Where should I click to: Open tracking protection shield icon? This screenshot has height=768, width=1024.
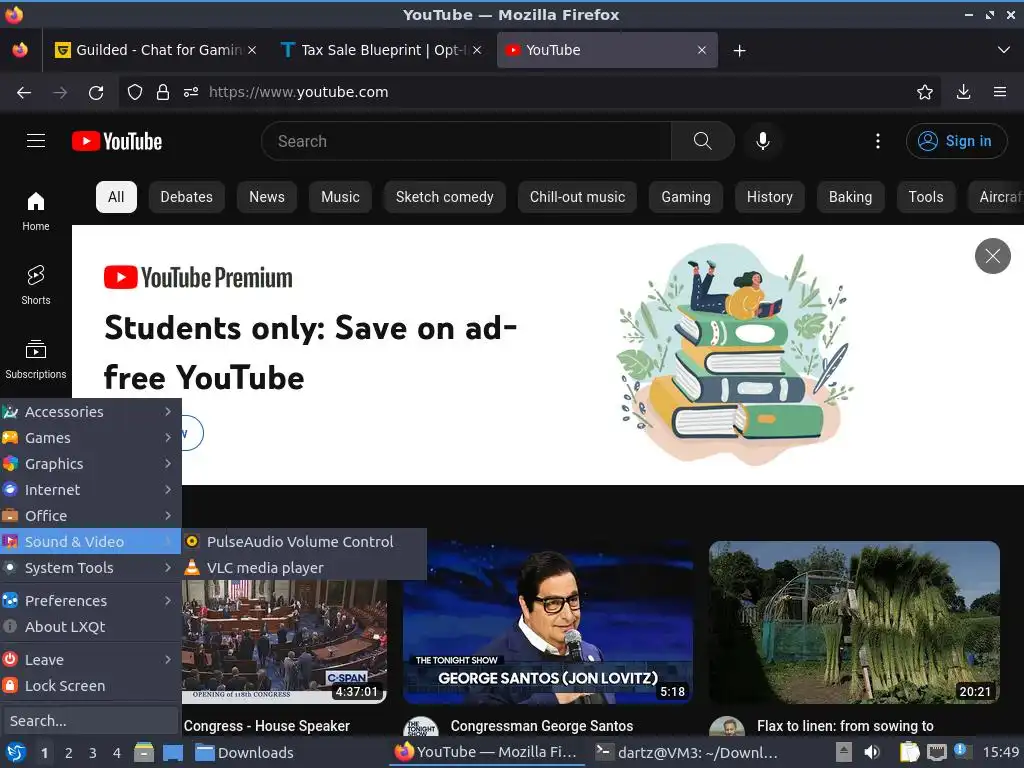click(135, 92)
